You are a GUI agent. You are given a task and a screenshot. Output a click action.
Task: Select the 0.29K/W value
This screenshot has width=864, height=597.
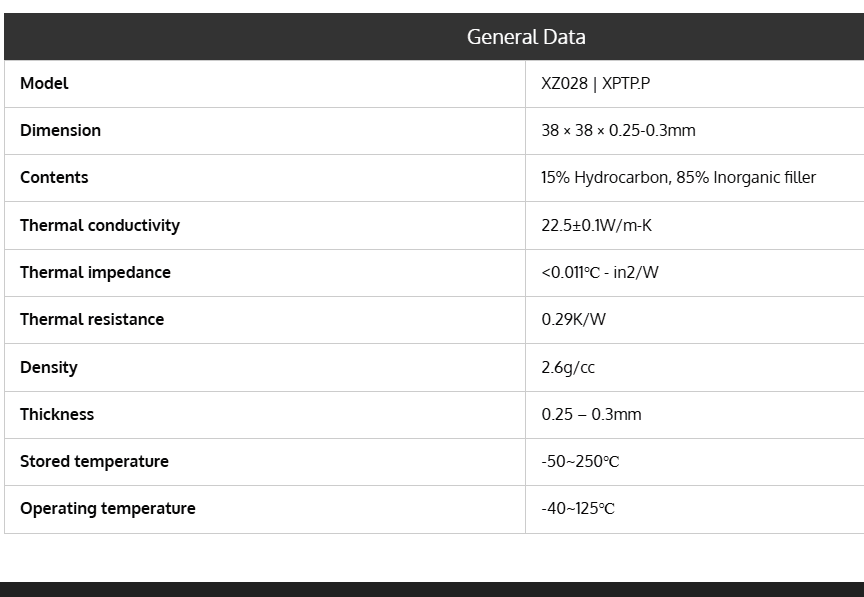click(573, 320)
